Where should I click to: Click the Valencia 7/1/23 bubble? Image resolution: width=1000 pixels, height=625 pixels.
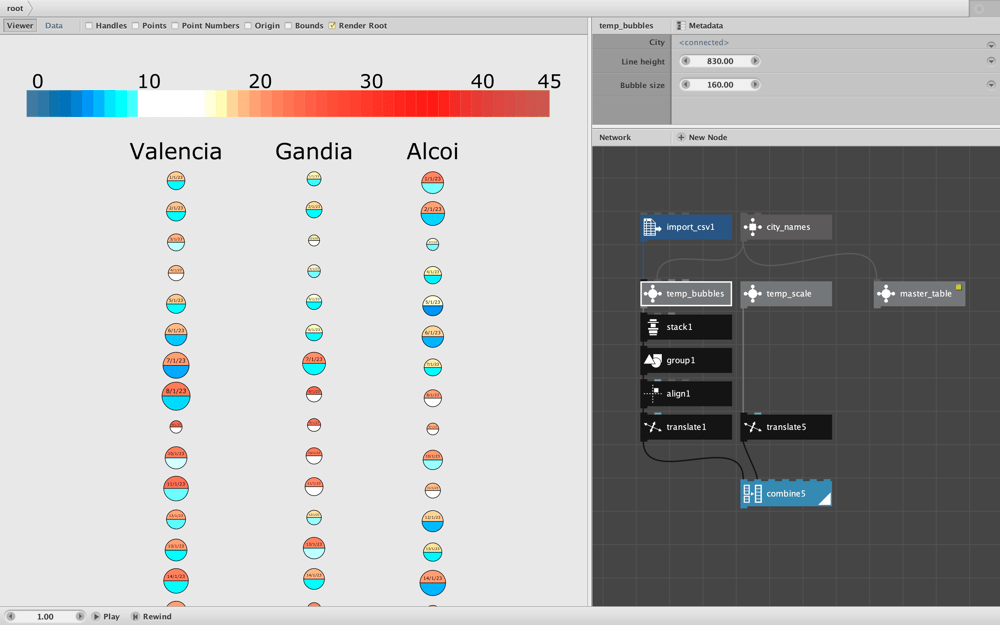[x=176, y=365]
